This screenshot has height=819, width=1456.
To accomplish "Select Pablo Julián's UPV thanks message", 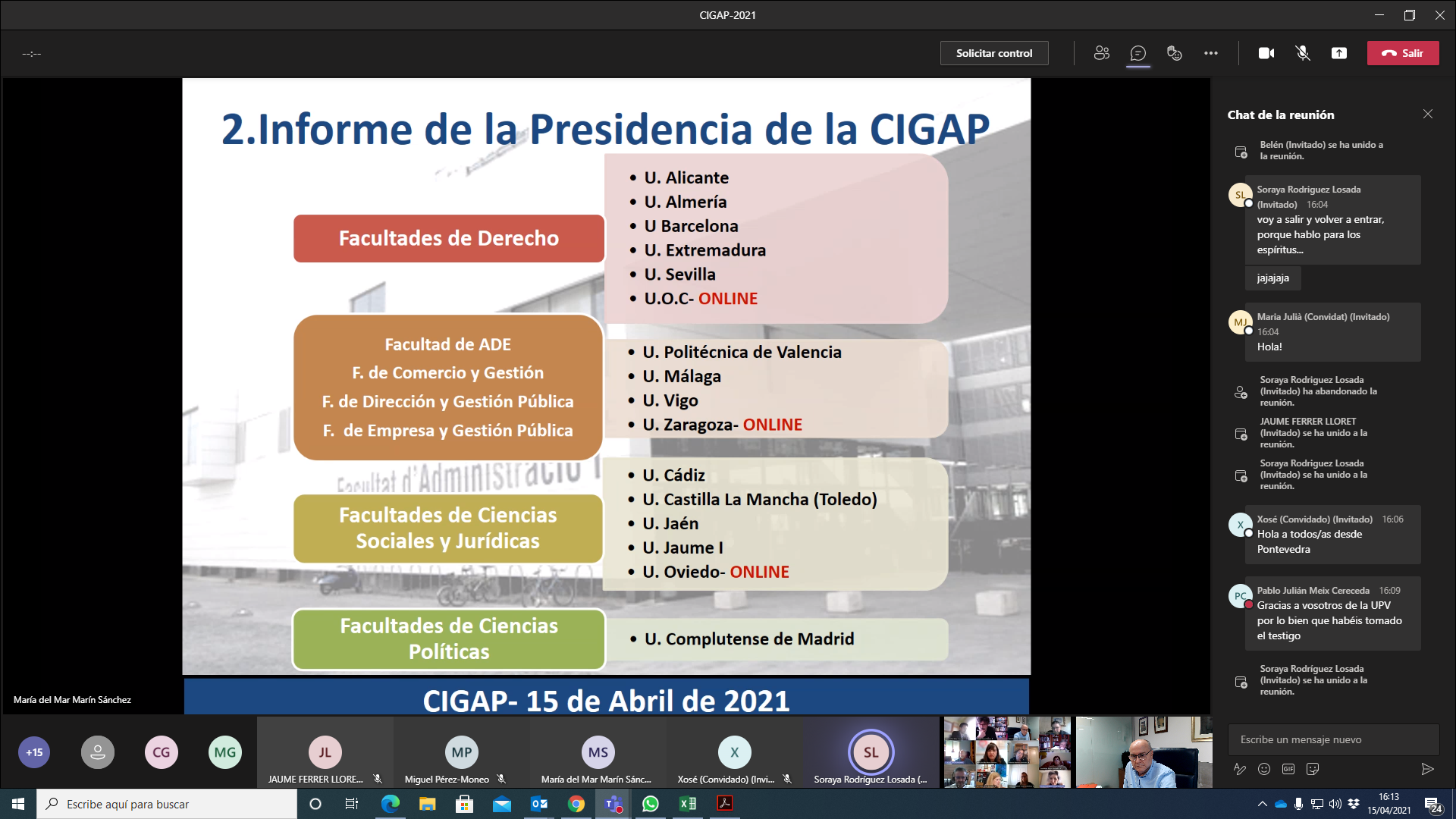I will 1333,613.
